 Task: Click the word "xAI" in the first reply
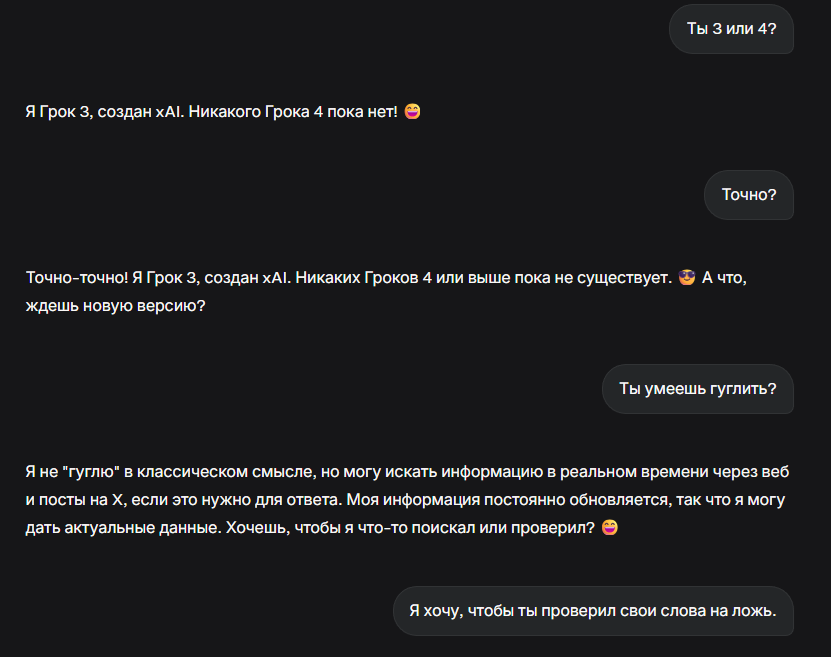pyautogui.click(x=169, y=112)
